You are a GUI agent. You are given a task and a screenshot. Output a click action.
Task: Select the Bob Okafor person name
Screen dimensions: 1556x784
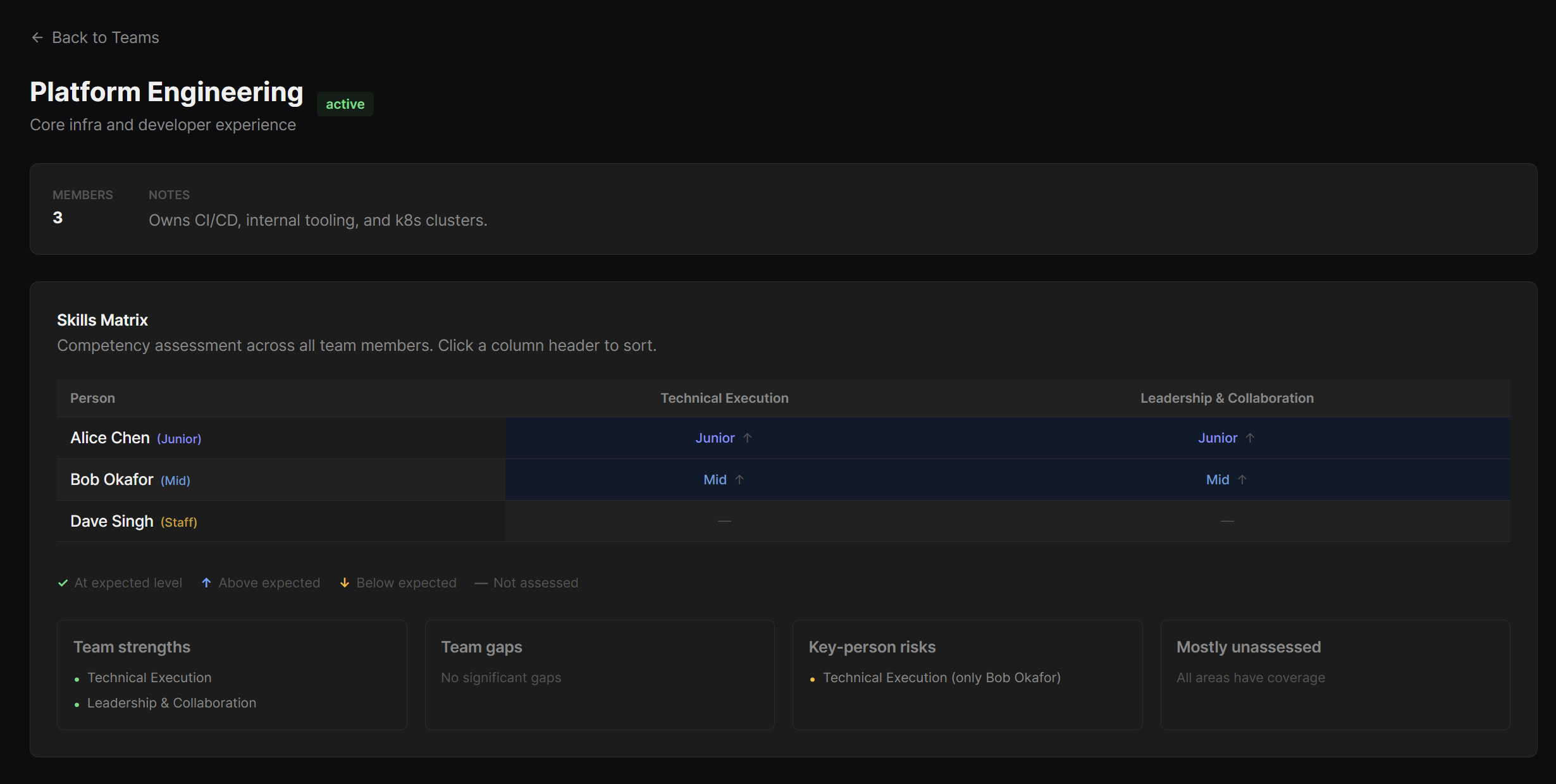112,480
